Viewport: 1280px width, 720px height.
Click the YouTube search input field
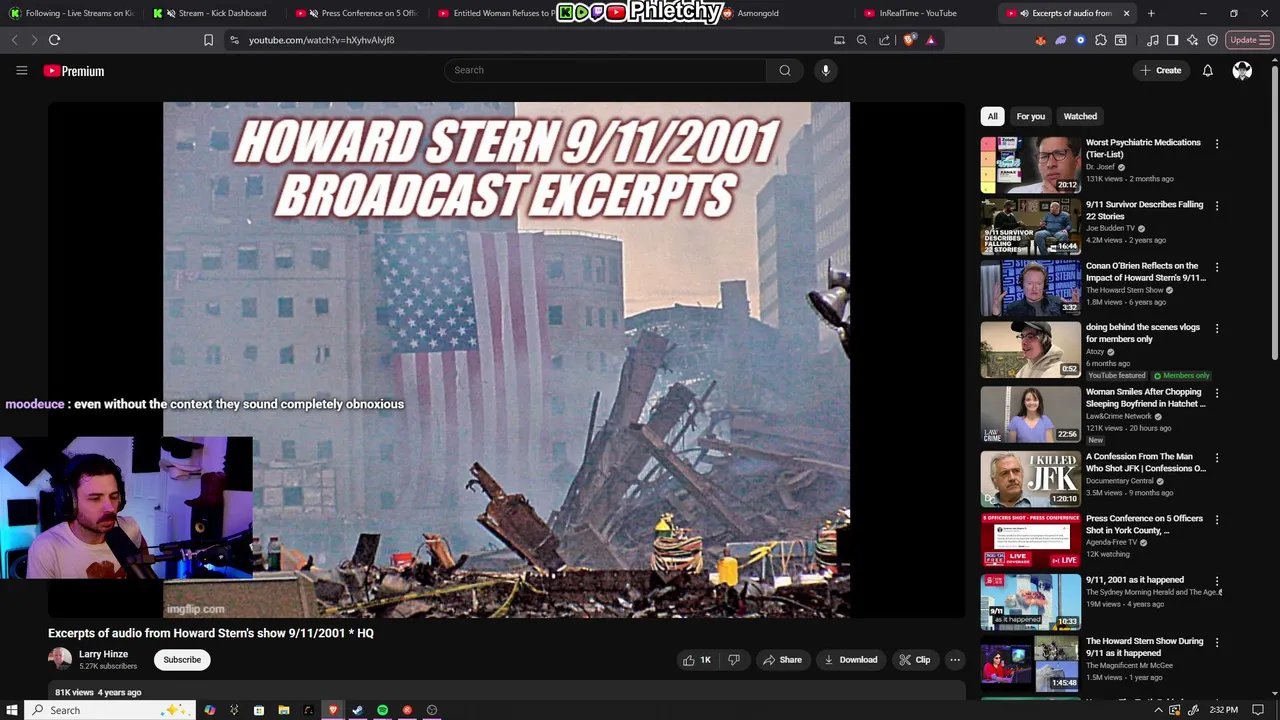pyautogui.click(x=605, y=70)
